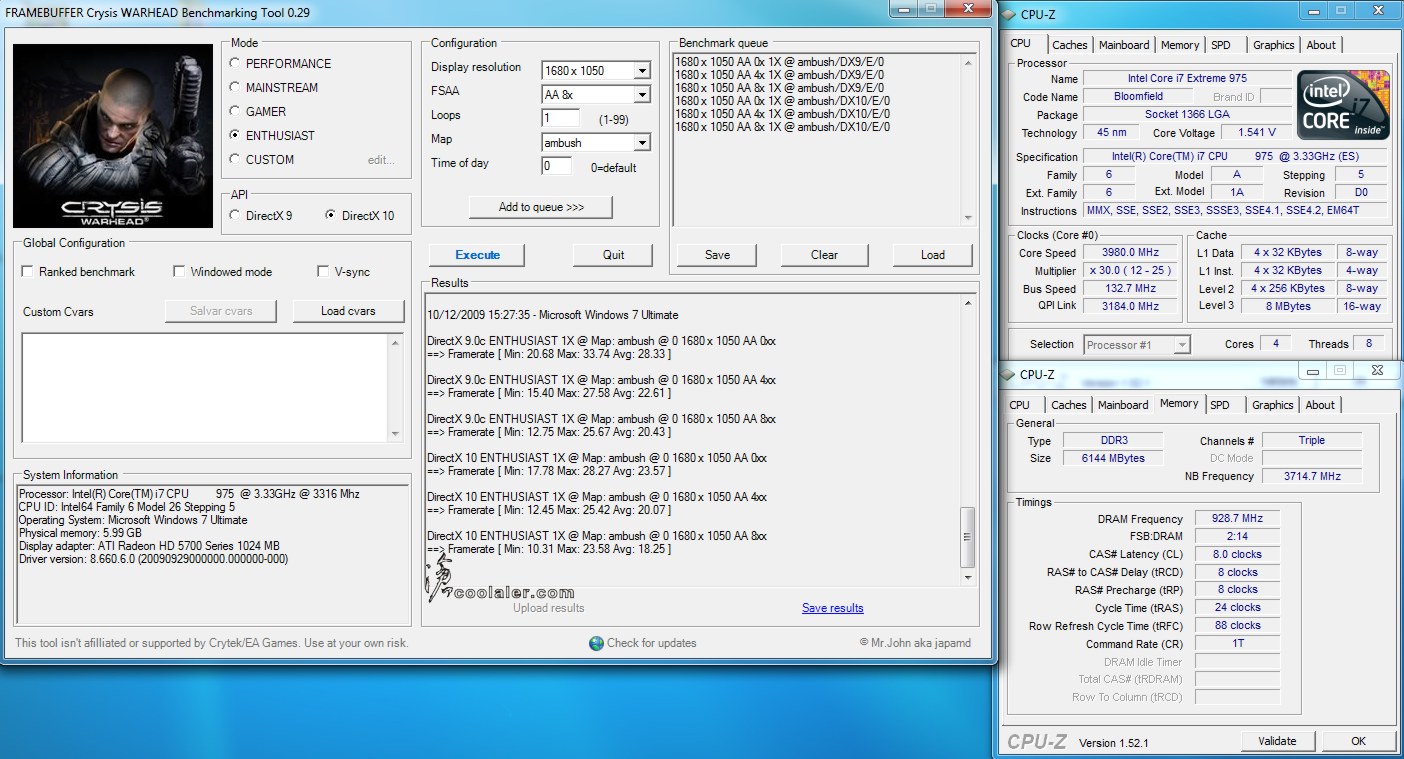Click Add to queue button
This screenshot has width=1404, height=759.
click(x=541, y=207)
